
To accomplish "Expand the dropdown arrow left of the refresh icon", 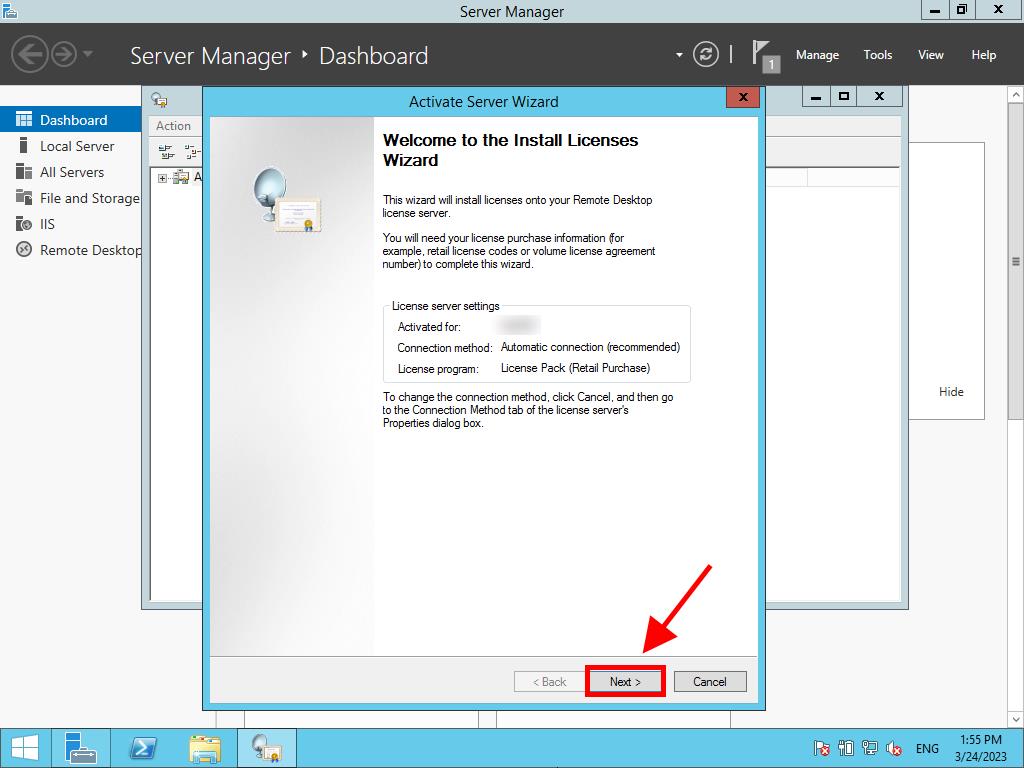I will pyautogui.click(x=679, y=55).
